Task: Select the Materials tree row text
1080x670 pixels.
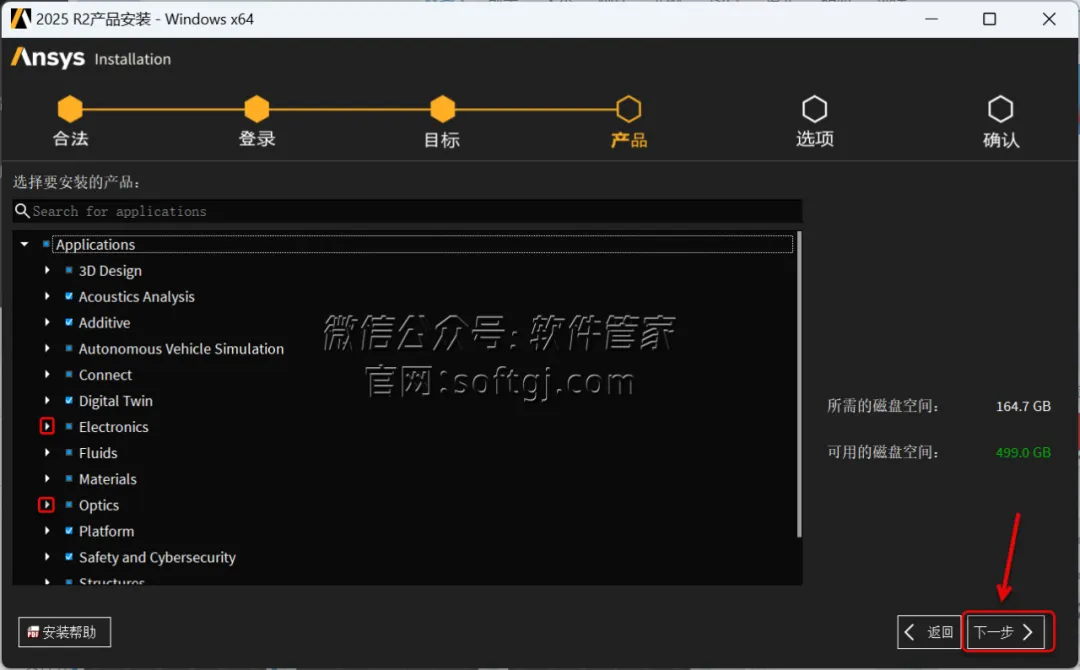Action: [x=107, y=479]
